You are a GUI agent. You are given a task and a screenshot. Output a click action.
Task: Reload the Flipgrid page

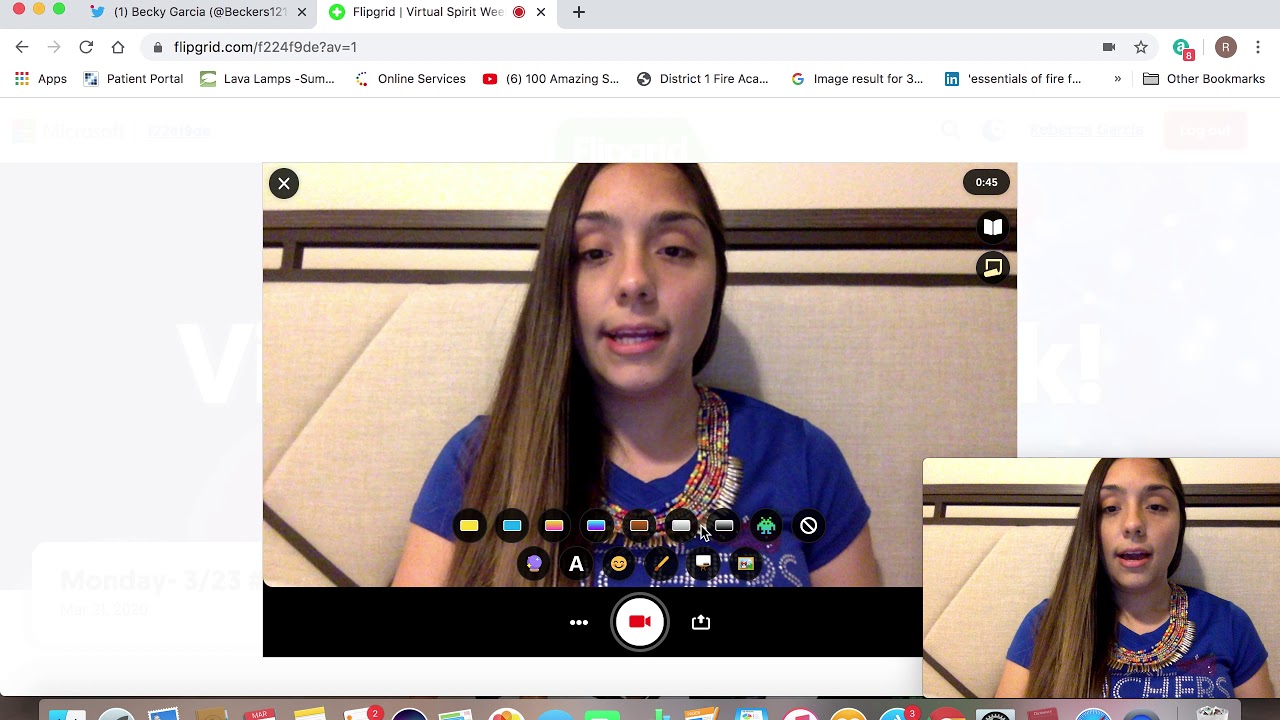[x=86, y=47]
